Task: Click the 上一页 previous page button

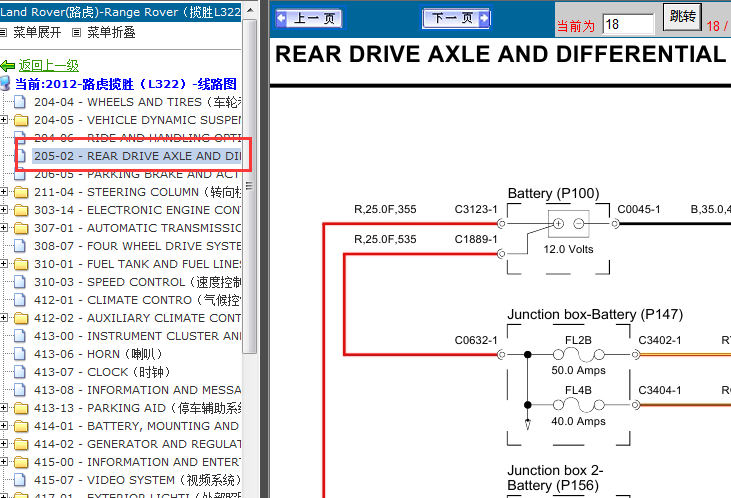Action: click(309, 18)
